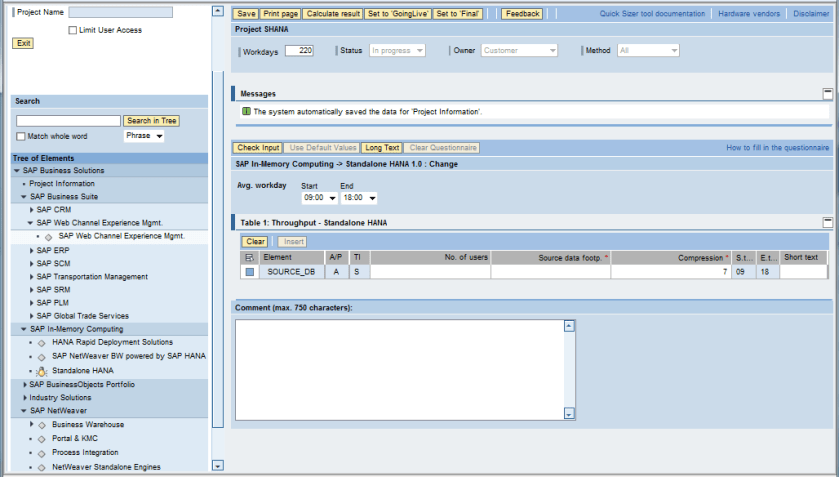Click the Search in Tree button
The image size is (839, 477).
pos(152,121)
